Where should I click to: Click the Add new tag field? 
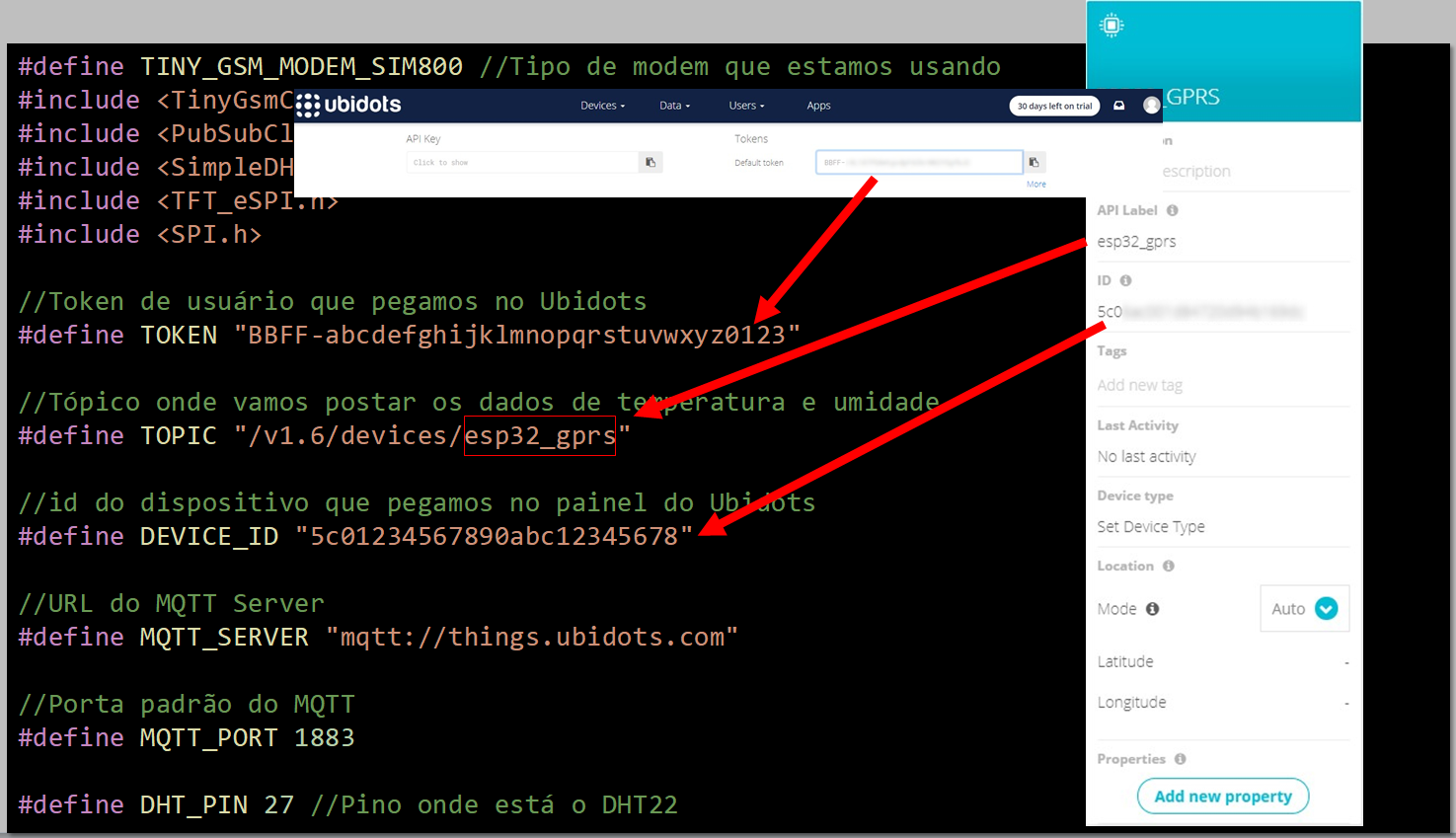click(1140, 384)
